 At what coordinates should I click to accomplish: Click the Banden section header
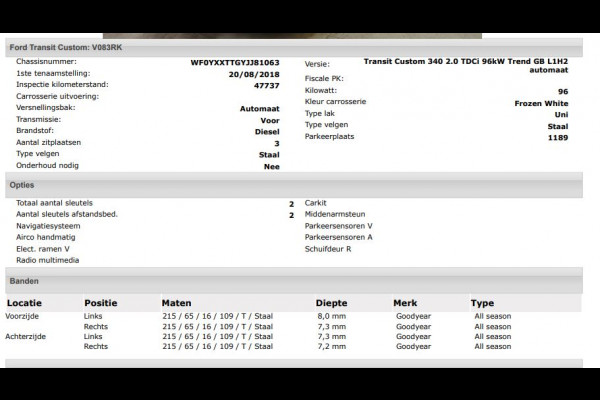click(24, 281)
